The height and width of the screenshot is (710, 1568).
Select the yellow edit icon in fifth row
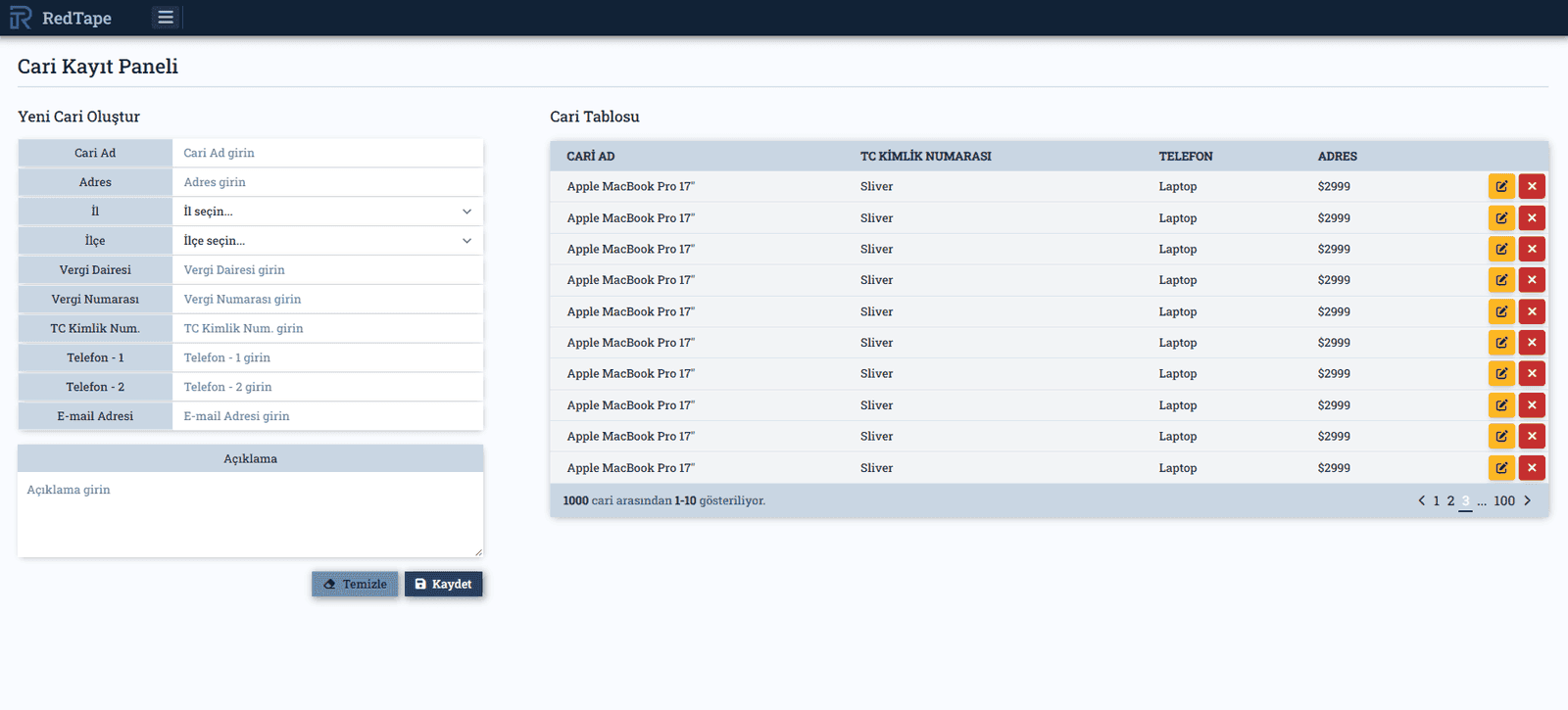click(1501, 311)
